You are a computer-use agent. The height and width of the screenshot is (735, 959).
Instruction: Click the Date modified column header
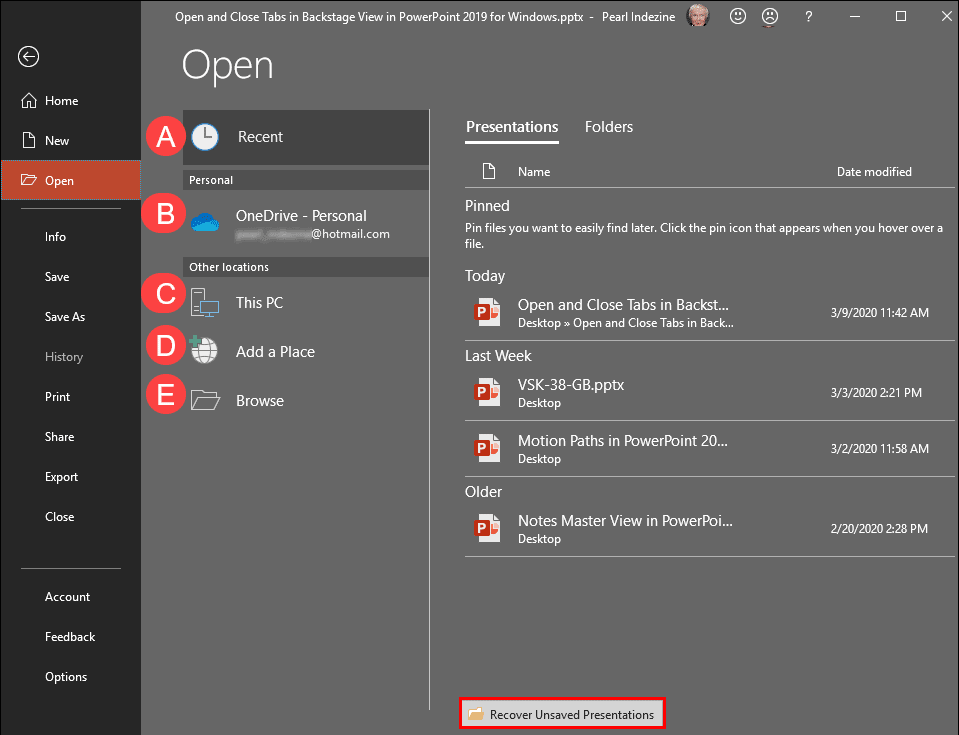[873, 171]
